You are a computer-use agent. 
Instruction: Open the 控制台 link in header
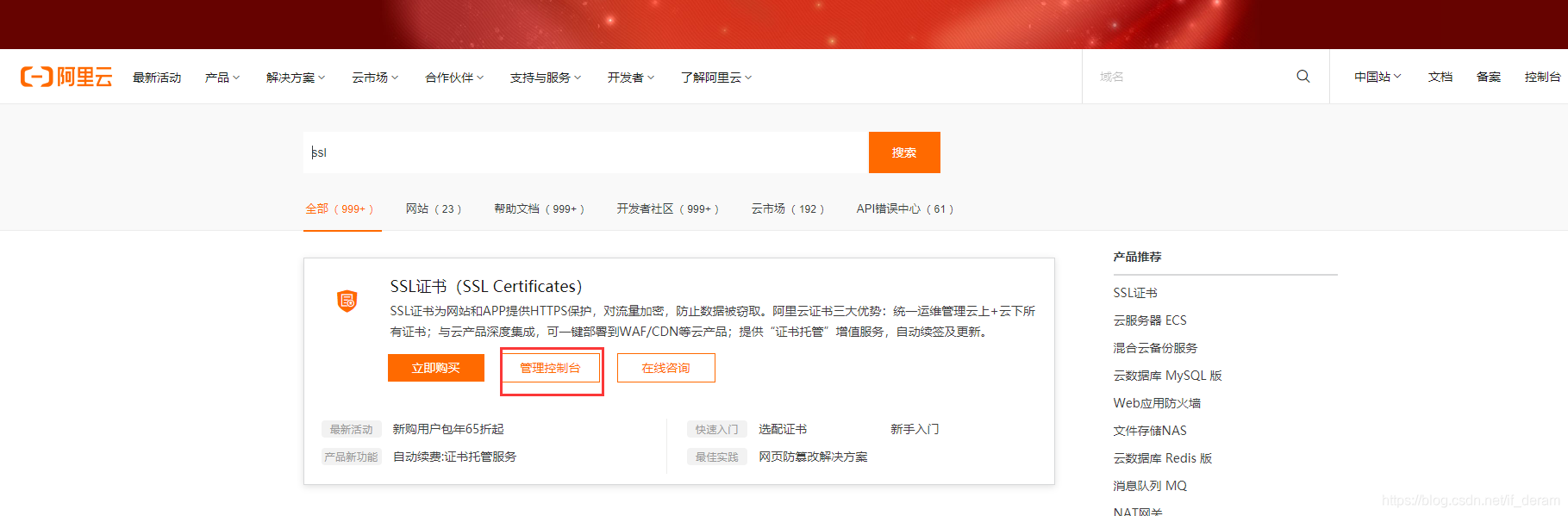[1543, 77]
